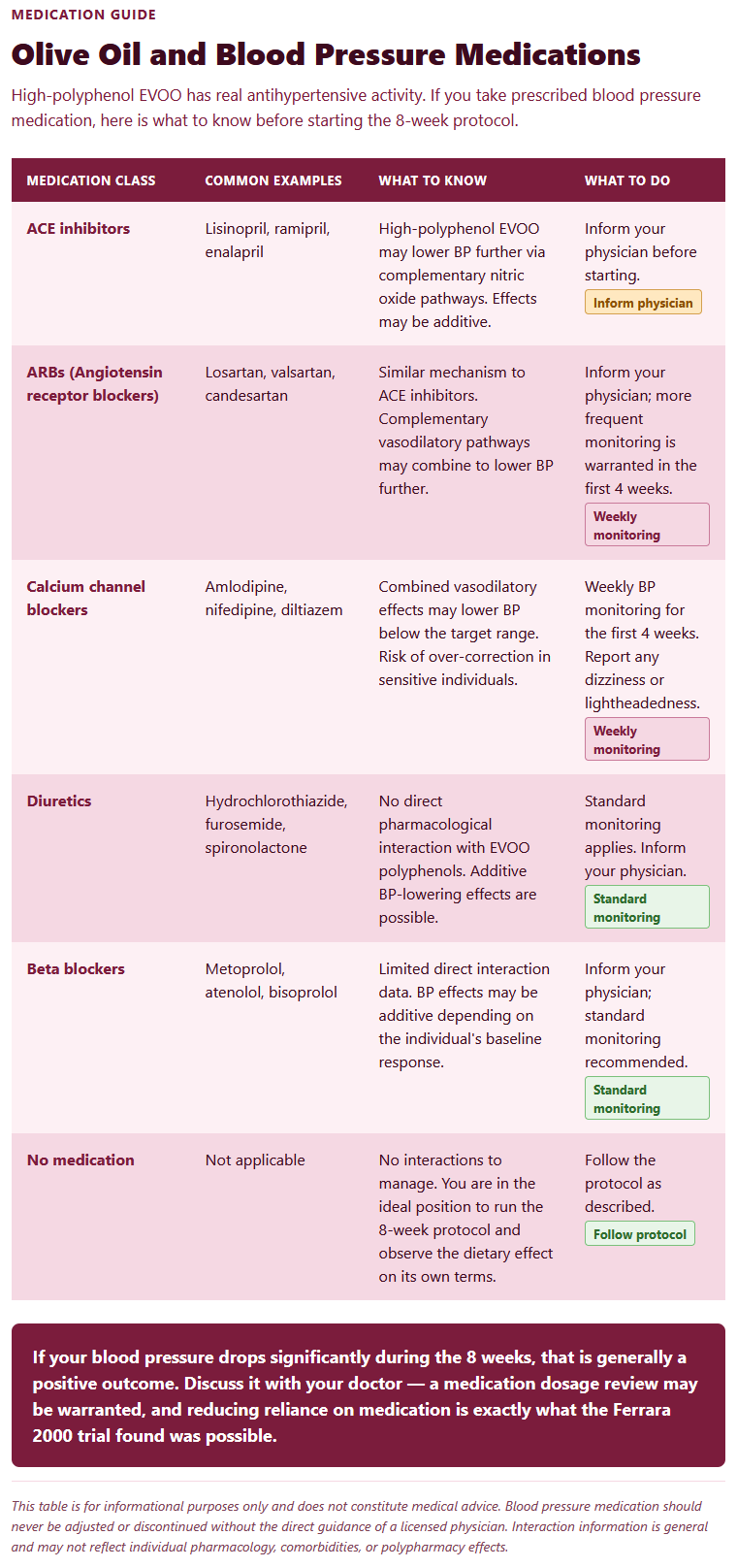Click the Olive Oil and Blood Pressure Medications title
This screenshot has height=1568, width=737.
[326, 54]
